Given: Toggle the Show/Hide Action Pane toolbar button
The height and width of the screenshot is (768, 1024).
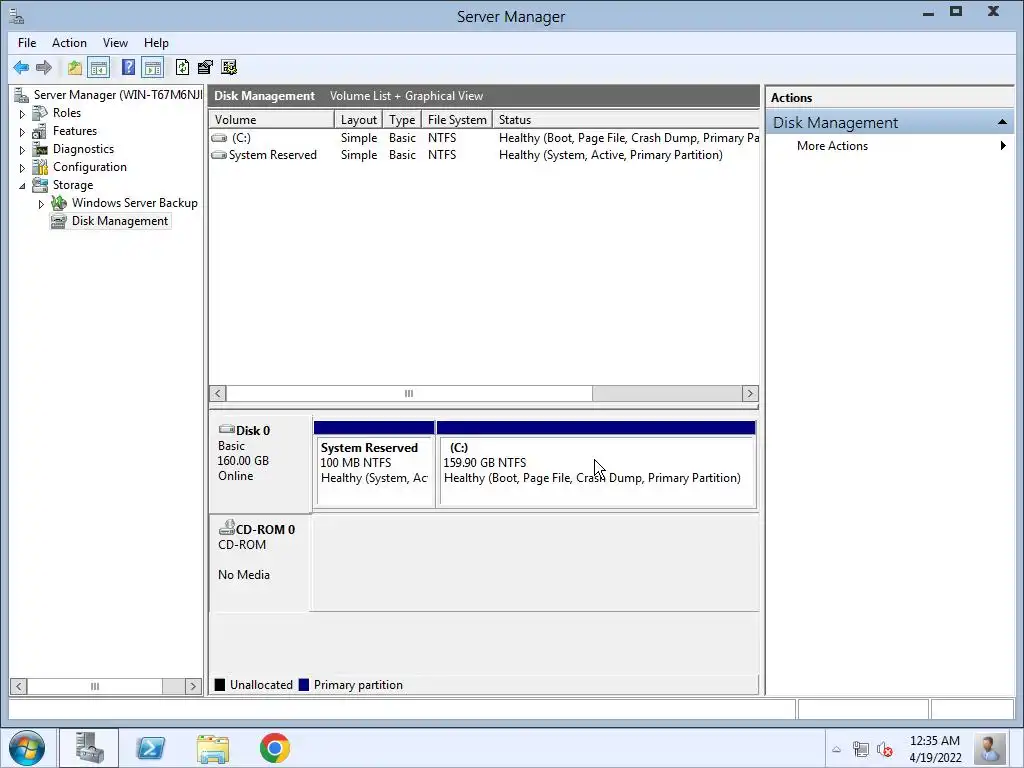Looking at the screenshot, I should 153,67.
